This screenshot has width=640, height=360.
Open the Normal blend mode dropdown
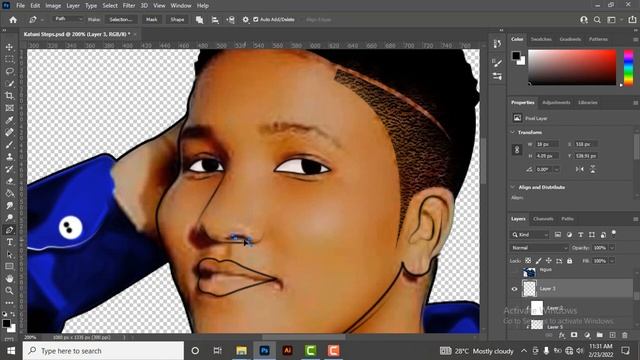pos(539,248)
